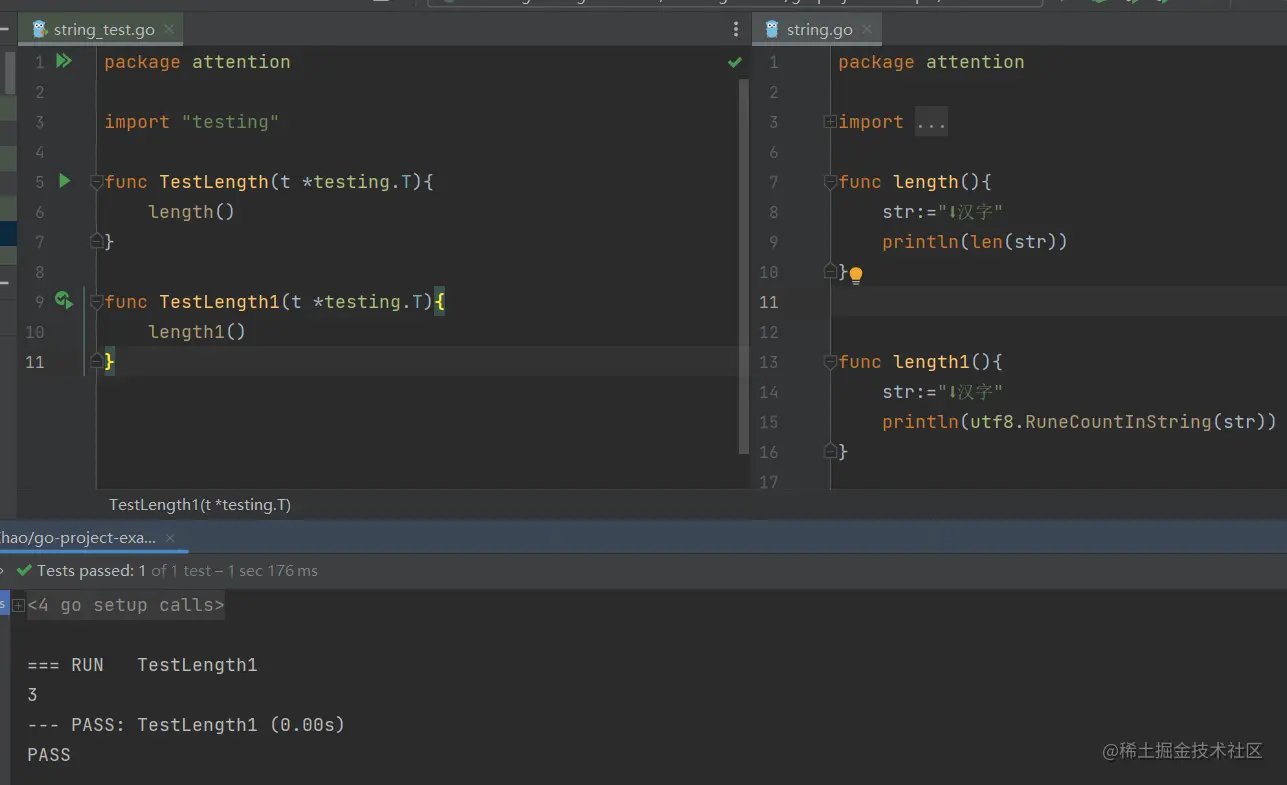
Task: Expand the folded '4 go setup calls' line
Action: click(19, 605)
